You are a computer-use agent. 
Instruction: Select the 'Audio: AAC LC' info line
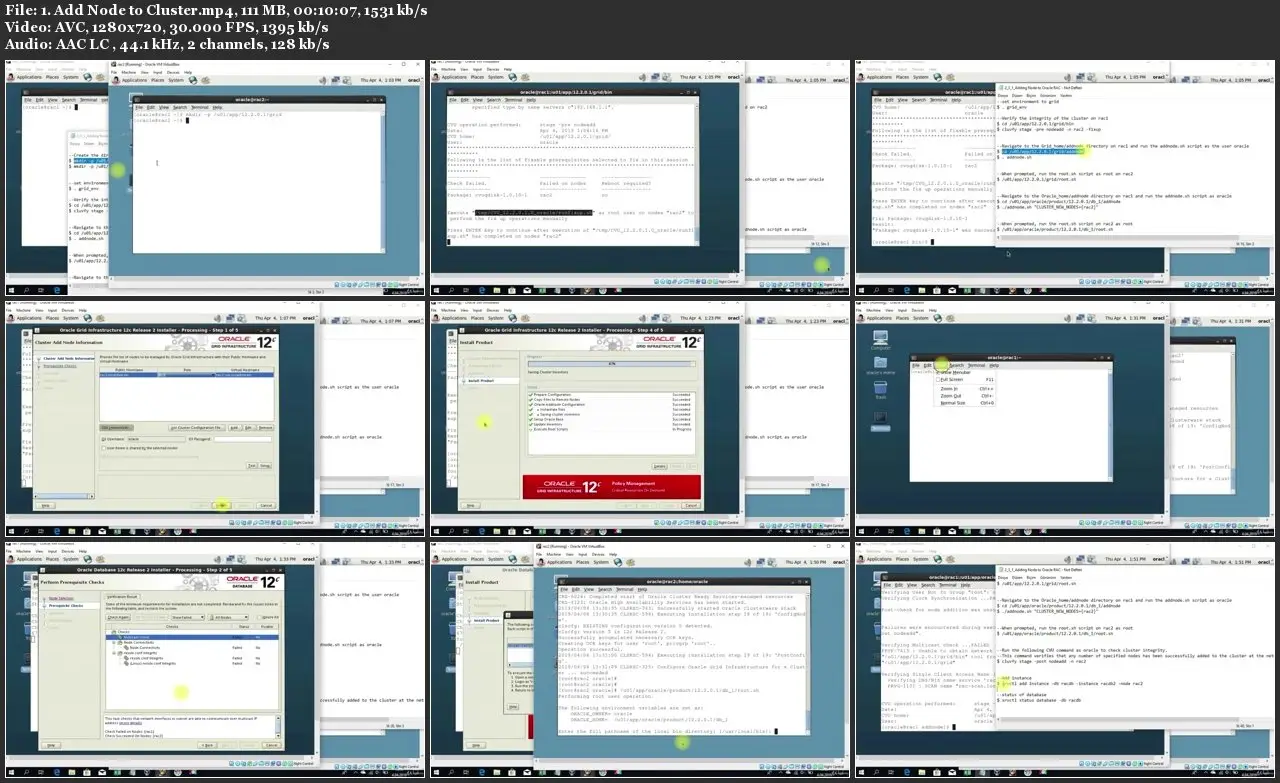(168, 44)
